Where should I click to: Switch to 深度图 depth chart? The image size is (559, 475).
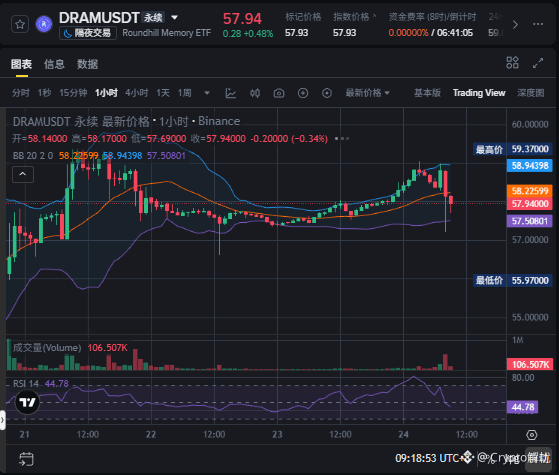(x=531, y=93)
